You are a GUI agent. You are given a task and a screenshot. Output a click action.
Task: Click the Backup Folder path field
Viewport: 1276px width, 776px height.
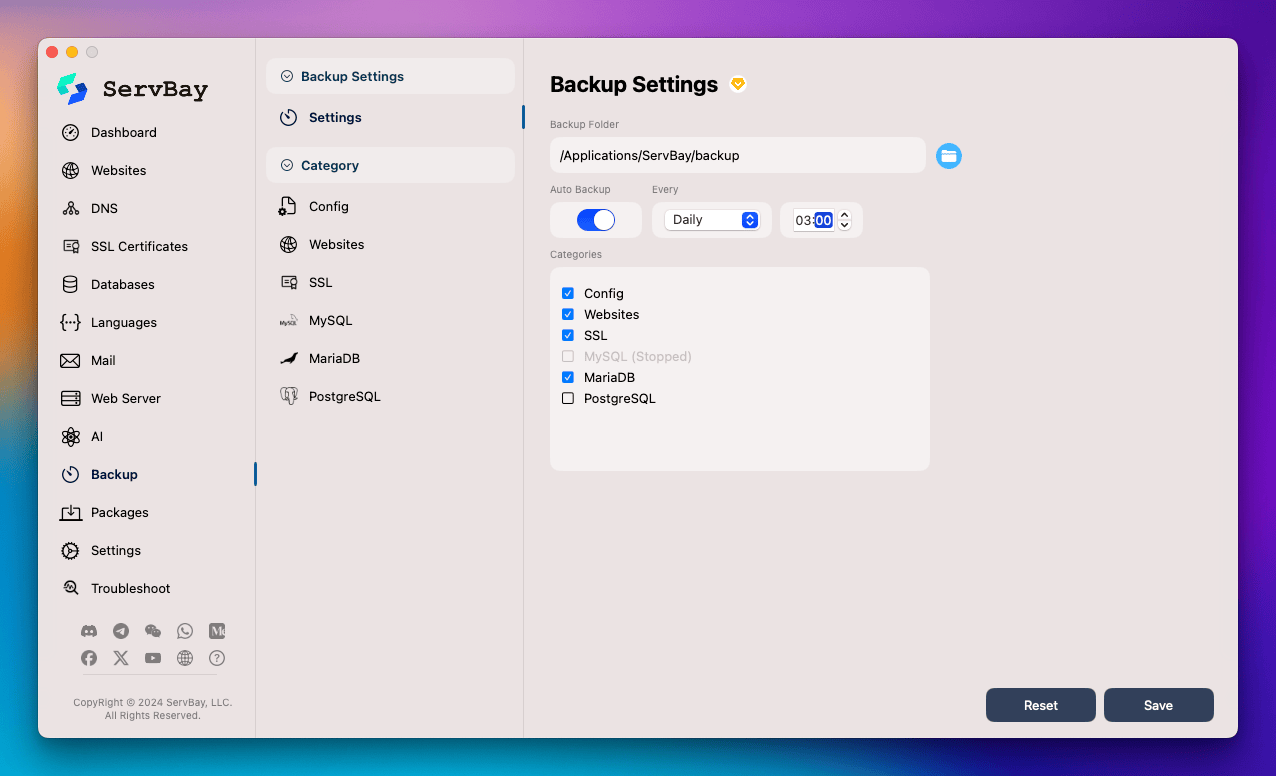pos(737,155)
